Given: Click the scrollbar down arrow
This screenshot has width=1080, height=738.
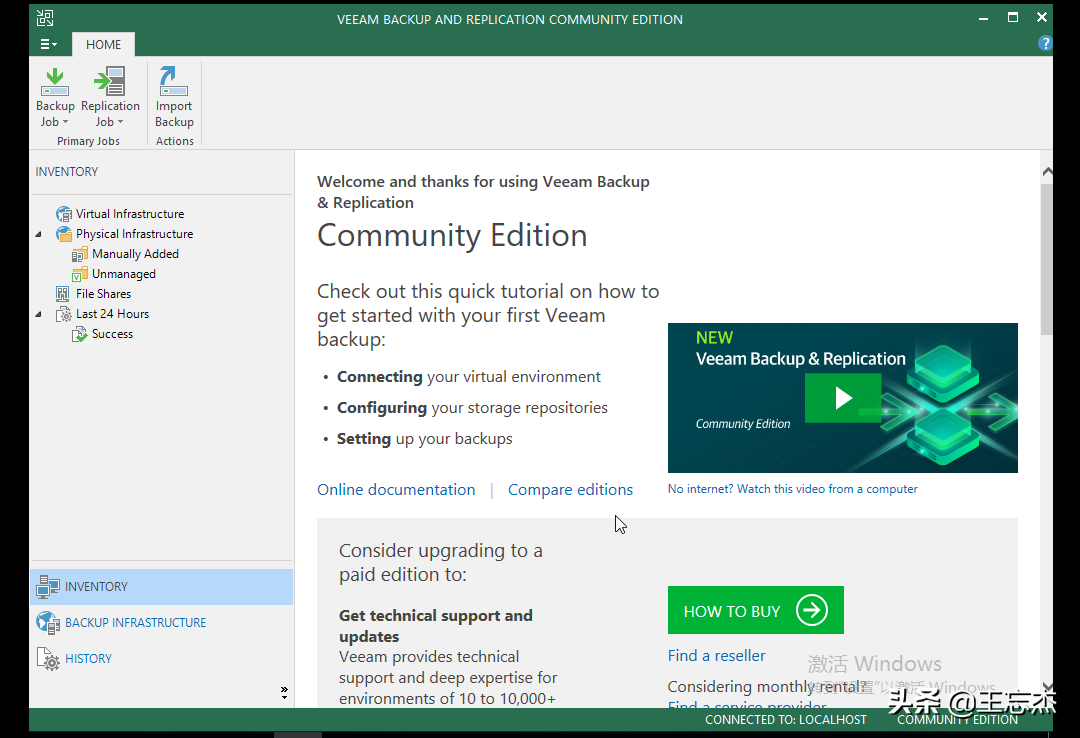Looking at the screenshot, I should 1047,686.
